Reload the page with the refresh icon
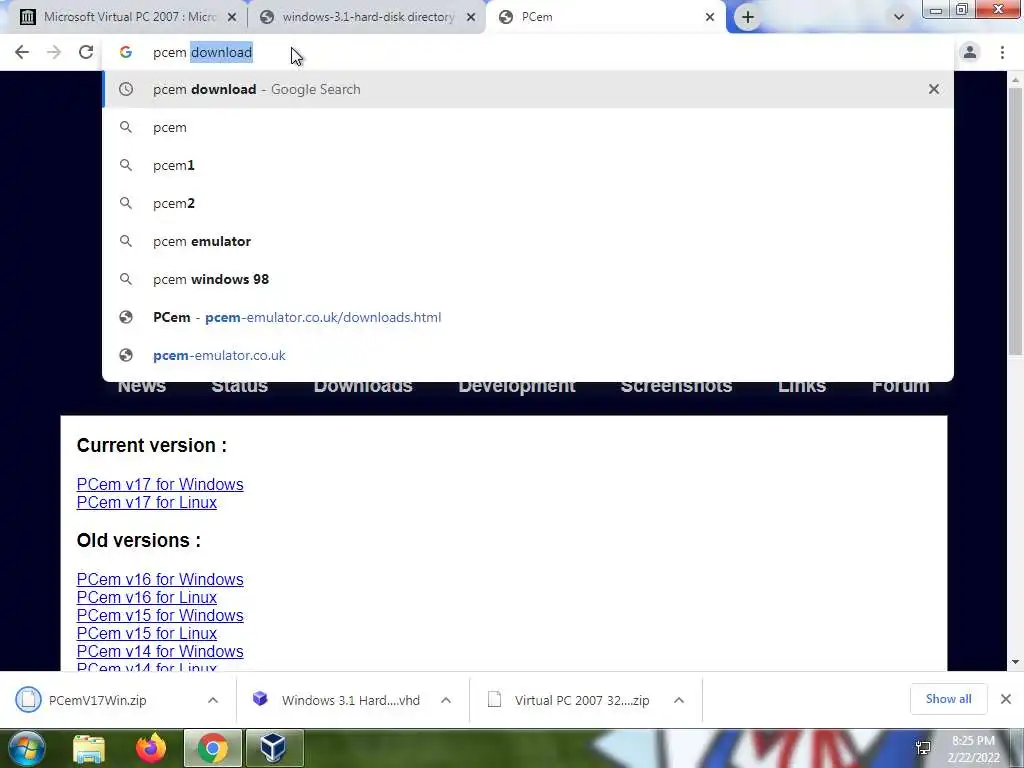 [x=86, y=52]
